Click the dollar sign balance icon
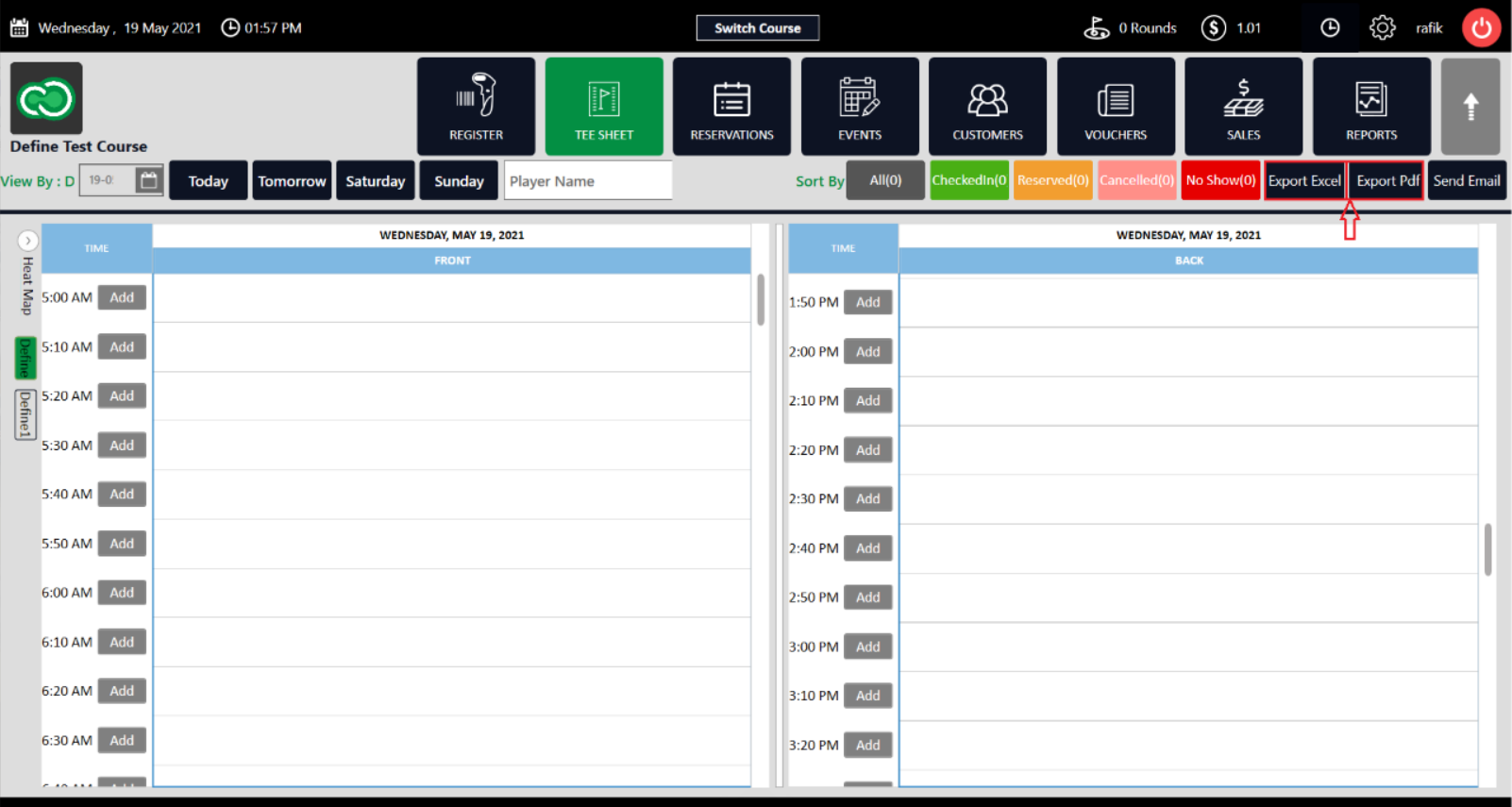Viewport: 1512px width, 807px height. pos(1214,27)
